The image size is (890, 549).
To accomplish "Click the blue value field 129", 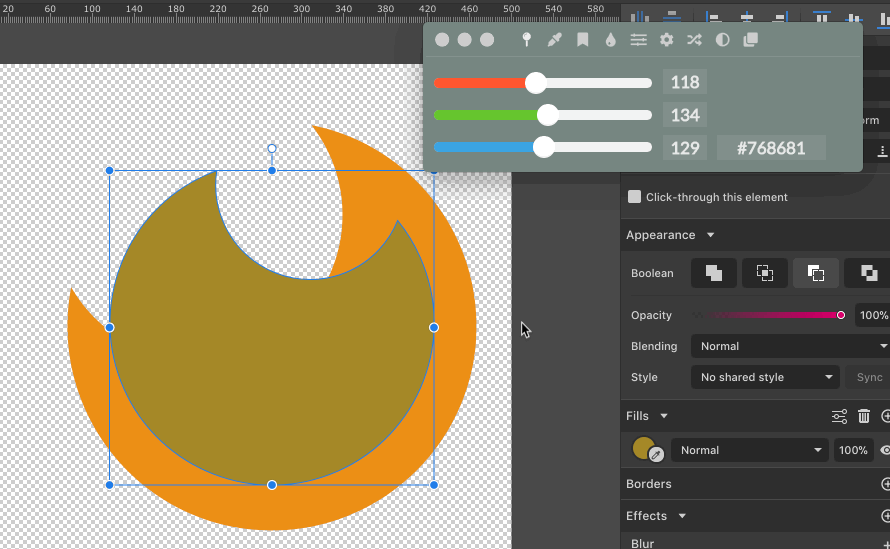I will 685,148.
